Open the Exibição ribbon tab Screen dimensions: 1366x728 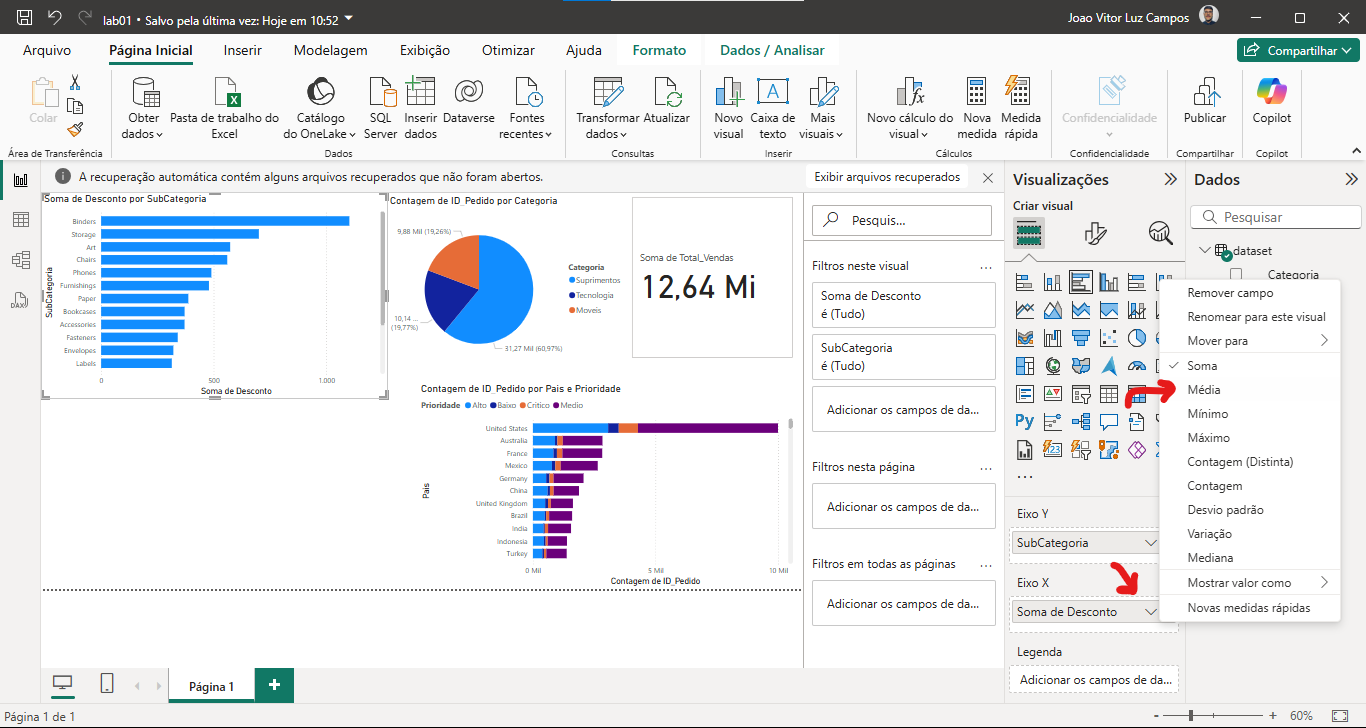[x=425, y=50]
